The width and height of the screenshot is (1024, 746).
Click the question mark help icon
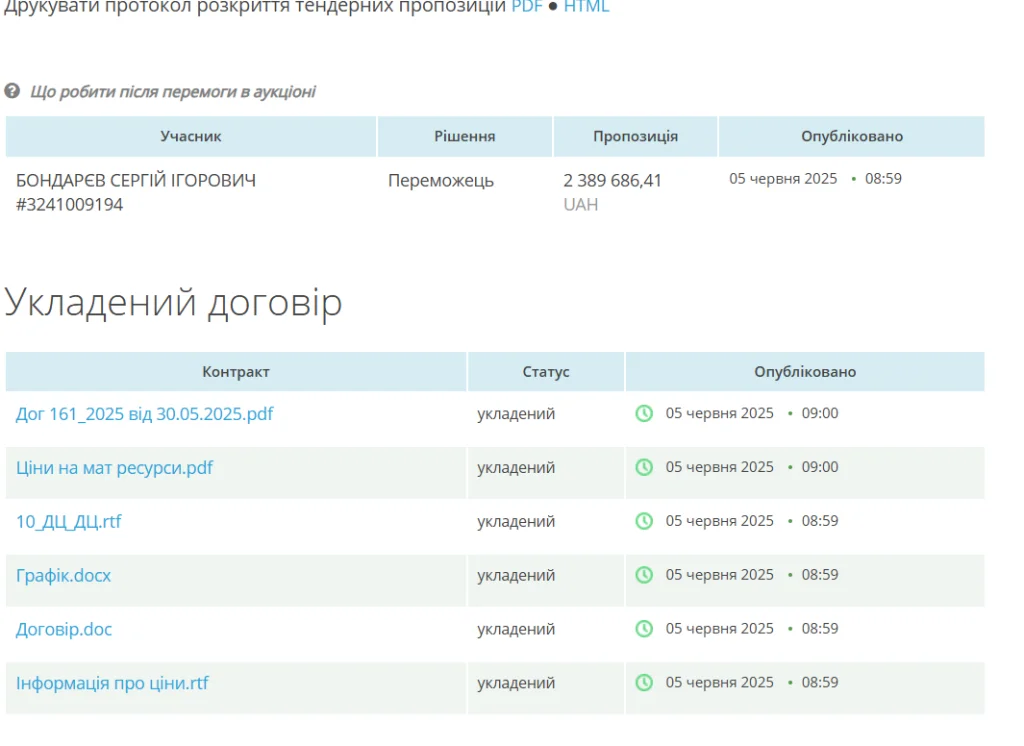[x=12, y=91]
